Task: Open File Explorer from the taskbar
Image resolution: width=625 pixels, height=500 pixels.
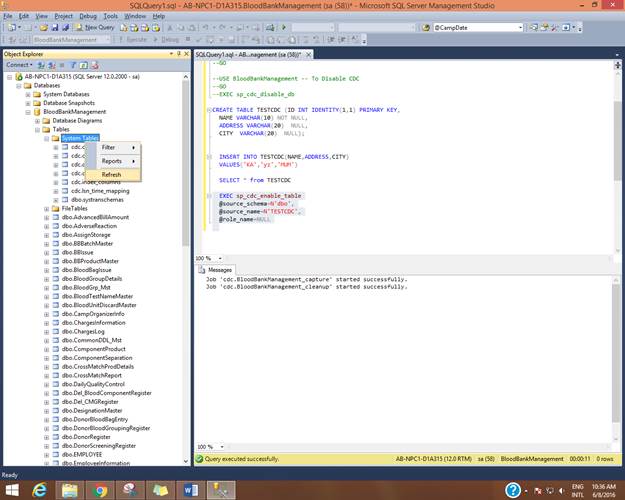Action: [x=70, y=489]
